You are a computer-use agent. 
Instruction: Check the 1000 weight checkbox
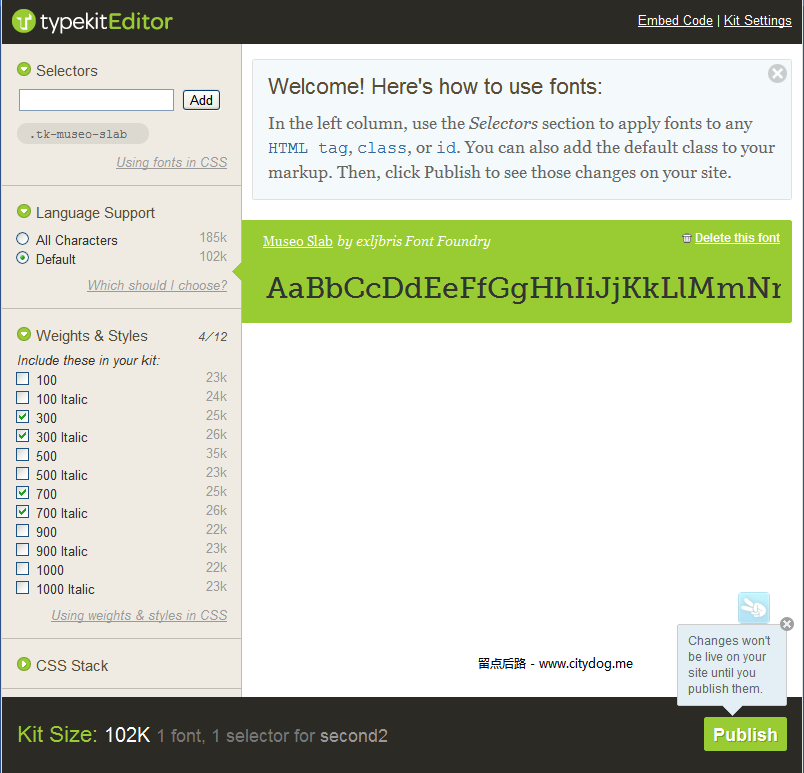click(x=23, y=568)
